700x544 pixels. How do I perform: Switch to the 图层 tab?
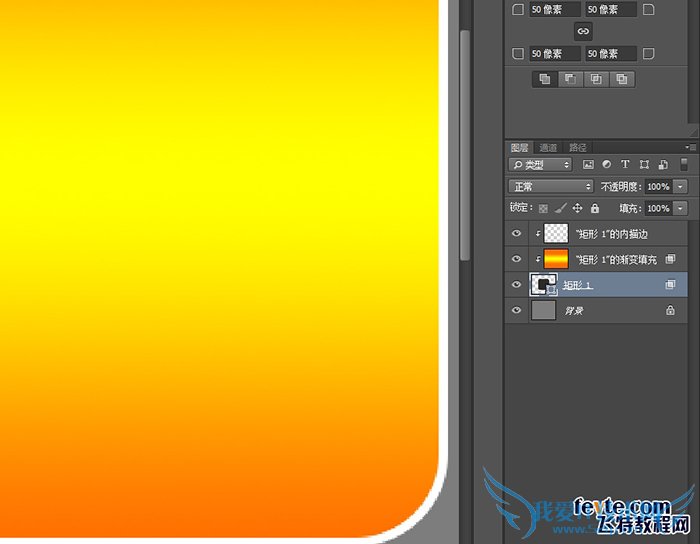tap(519, 148)
